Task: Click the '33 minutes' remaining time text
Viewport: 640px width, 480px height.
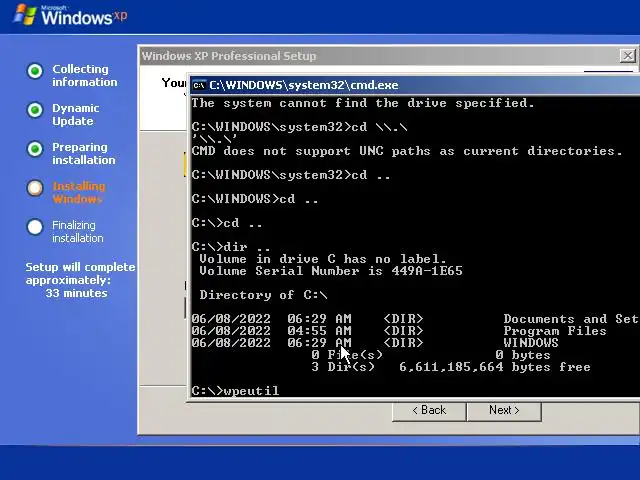Action: click(76, 293)
